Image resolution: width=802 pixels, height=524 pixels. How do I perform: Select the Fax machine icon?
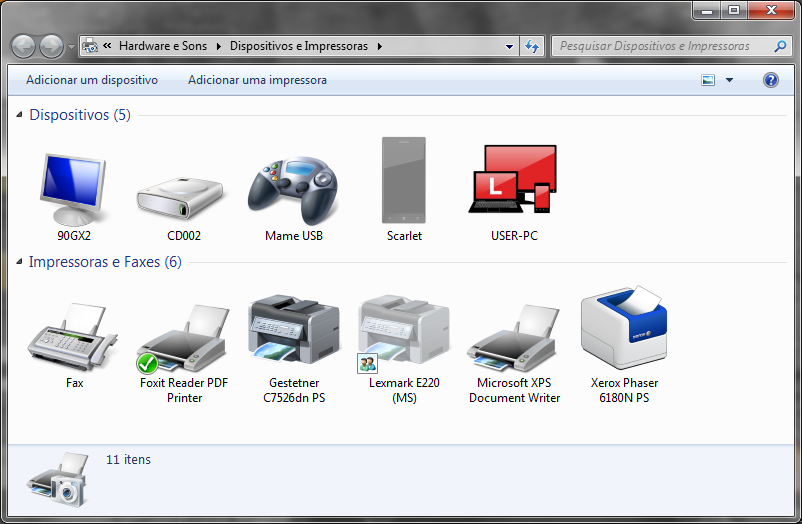[72, 337]
